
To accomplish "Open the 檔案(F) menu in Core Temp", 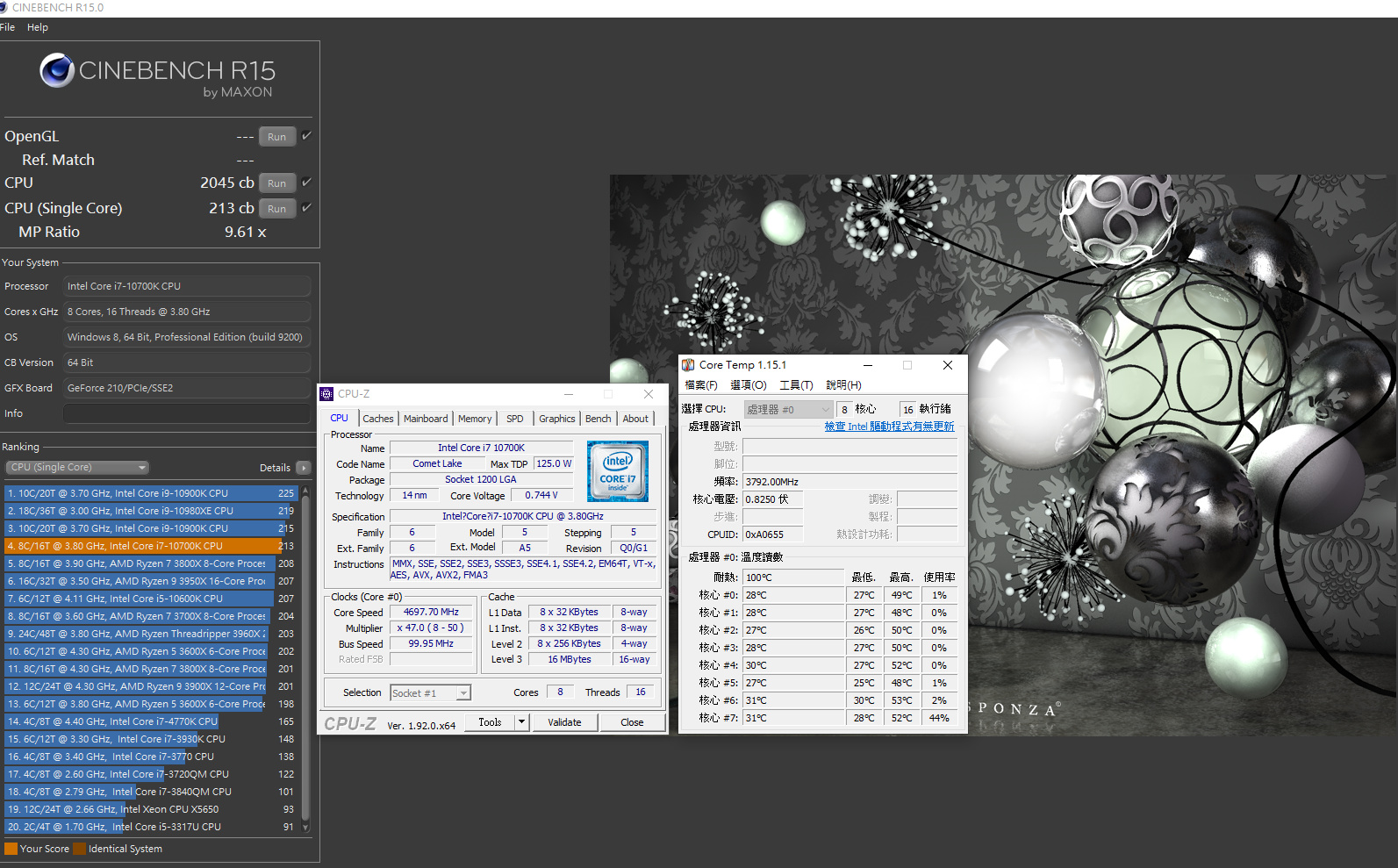I will 701,385.
